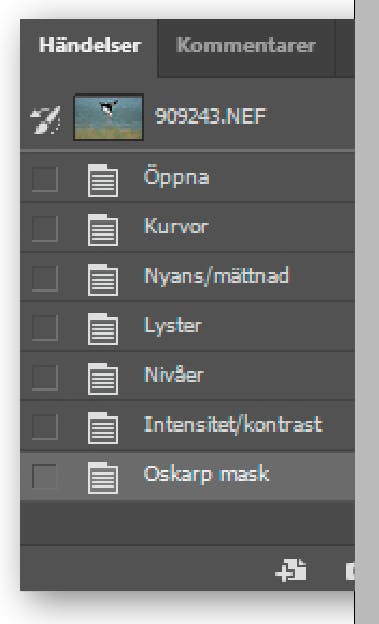
Task: Click the 909243.NEF snapshot name
Action: [x=210, y=117]
